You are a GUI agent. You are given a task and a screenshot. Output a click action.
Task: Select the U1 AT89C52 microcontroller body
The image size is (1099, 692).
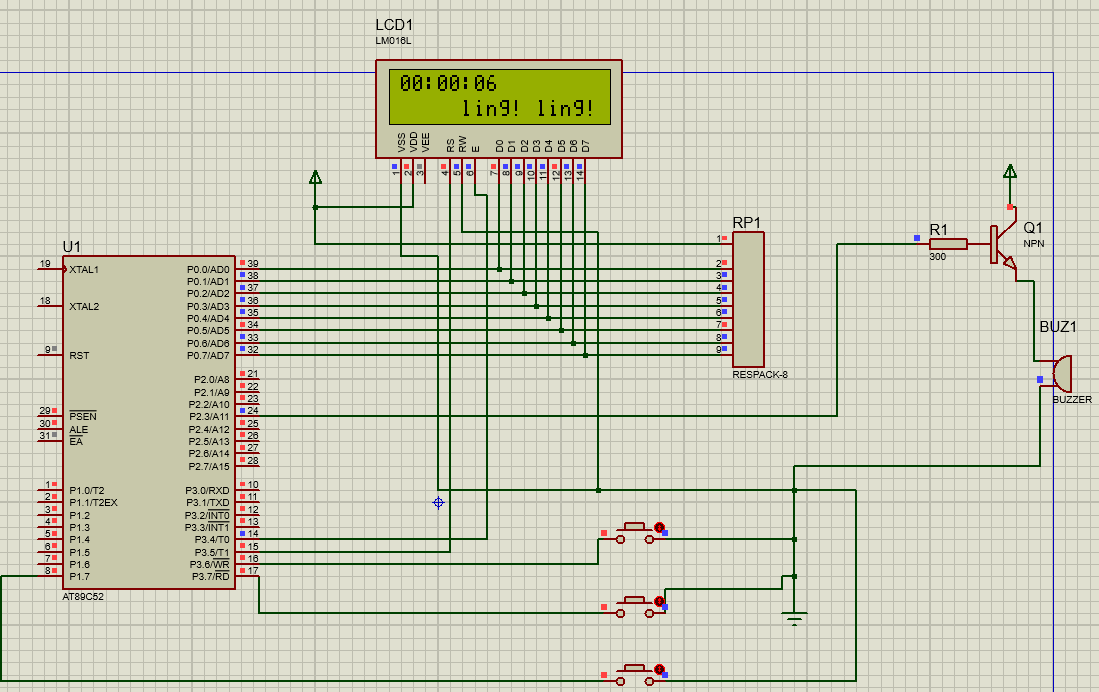point(149,422)
